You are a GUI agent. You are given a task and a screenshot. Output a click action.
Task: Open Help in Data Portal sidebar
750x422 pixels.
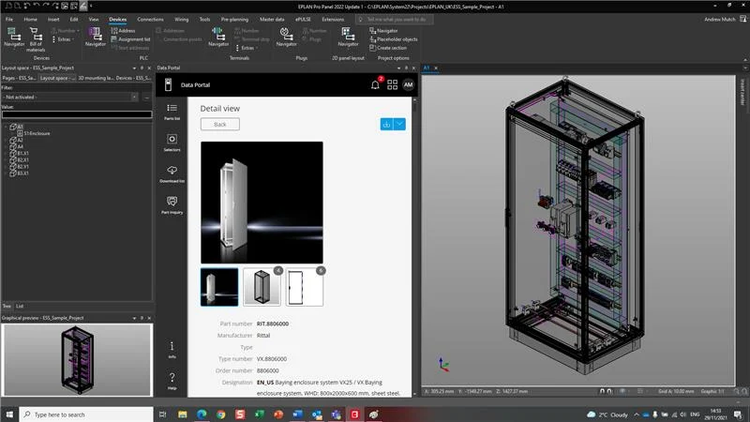pos(172,381)
